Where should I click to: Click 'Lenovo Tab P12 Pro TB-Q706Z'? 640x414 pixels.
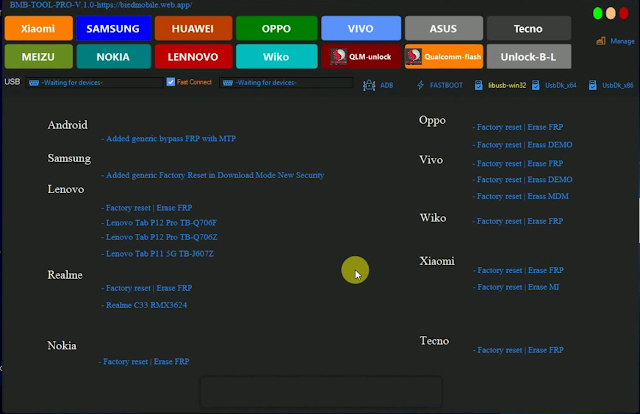tap(160, 237)
